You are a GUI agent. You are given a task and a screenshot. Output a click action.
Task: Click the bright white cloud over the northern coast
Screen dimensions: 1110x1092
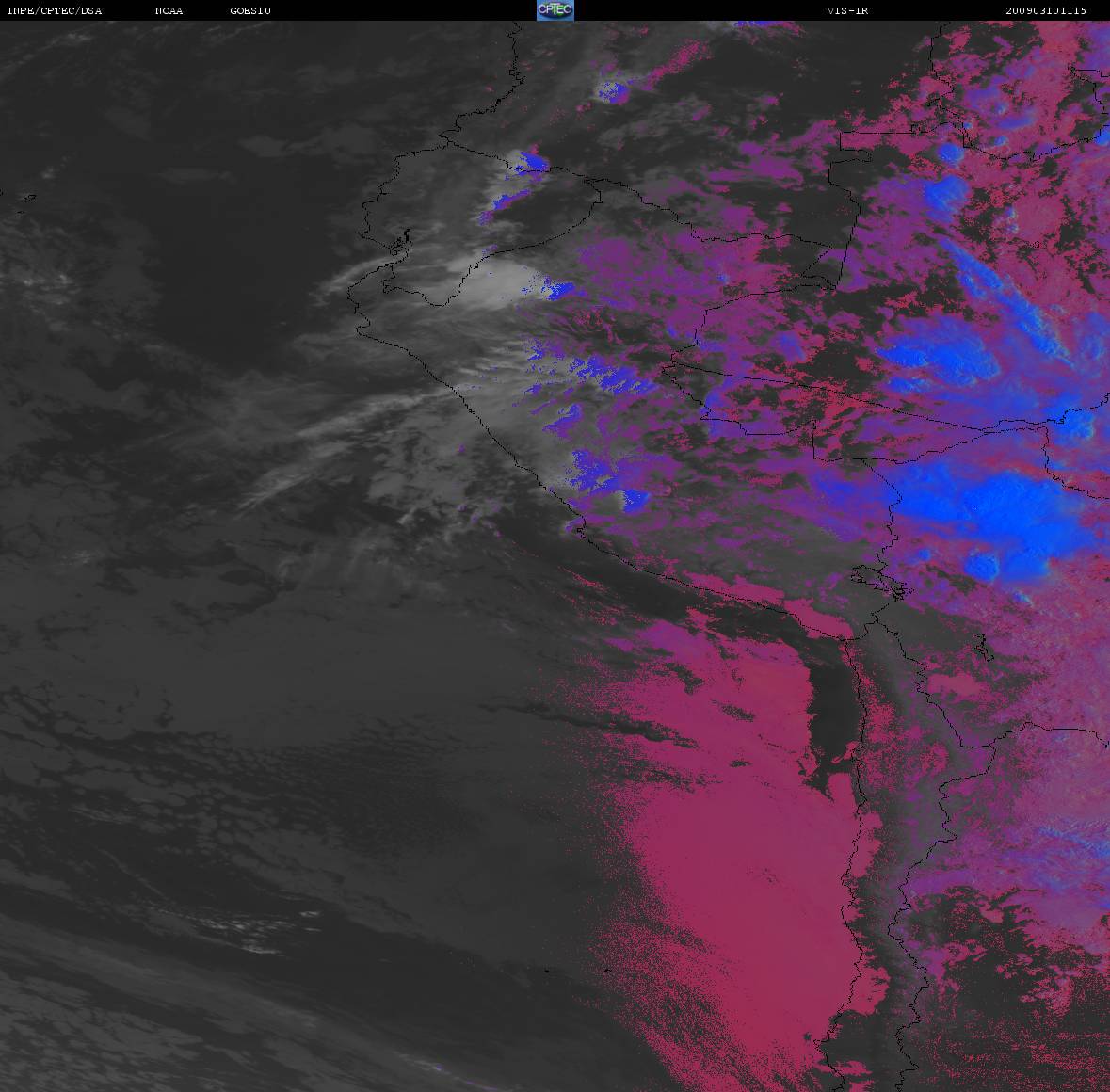[x=499, y=282]
